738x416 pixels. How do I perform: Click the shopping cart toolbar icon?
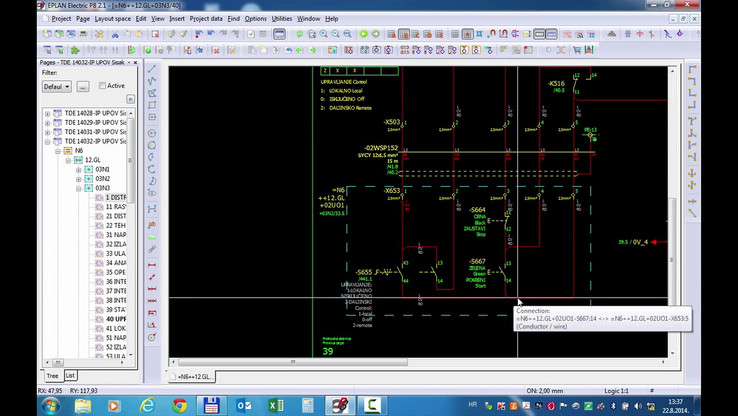[577, 50]
